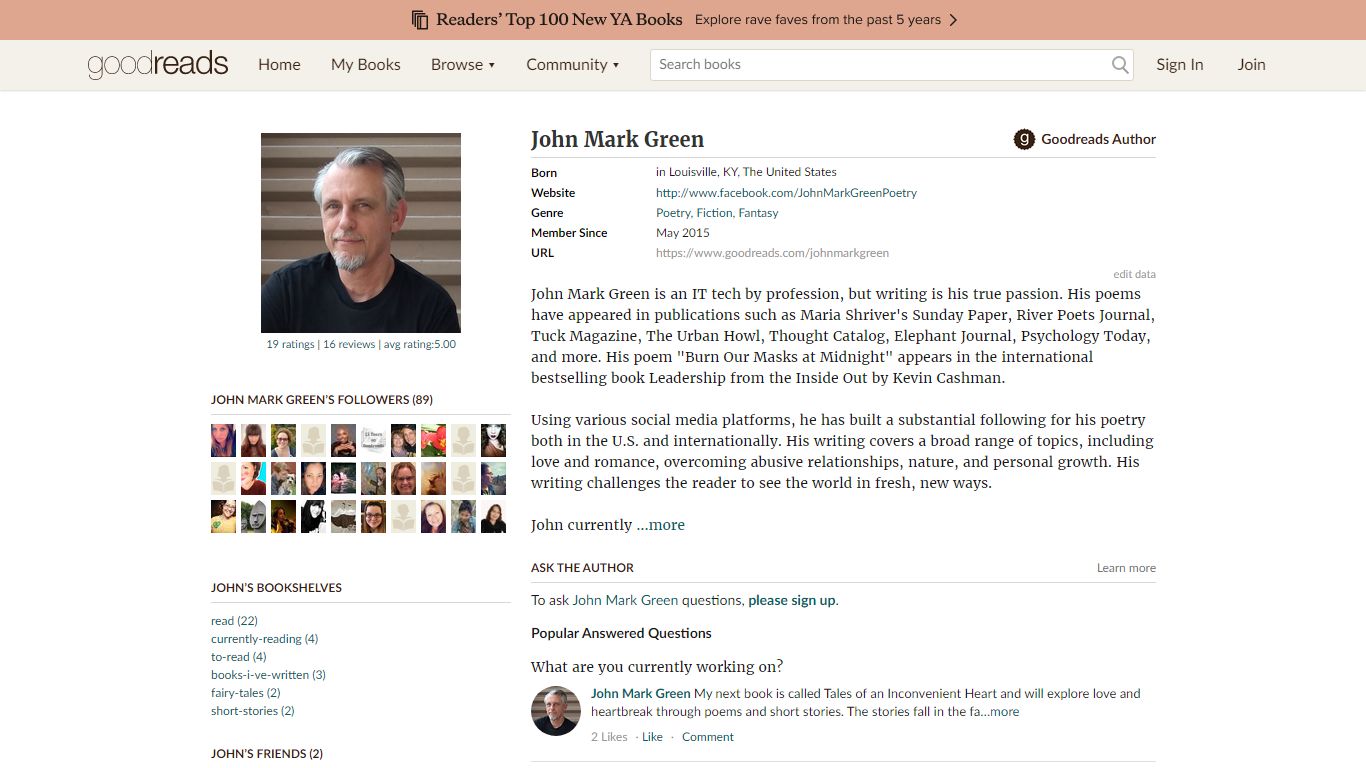Open the Readers' Top 100 New YA Books banner
Image resolution: width=1366 pixels, height=768 pixels.
coord(683,20)
